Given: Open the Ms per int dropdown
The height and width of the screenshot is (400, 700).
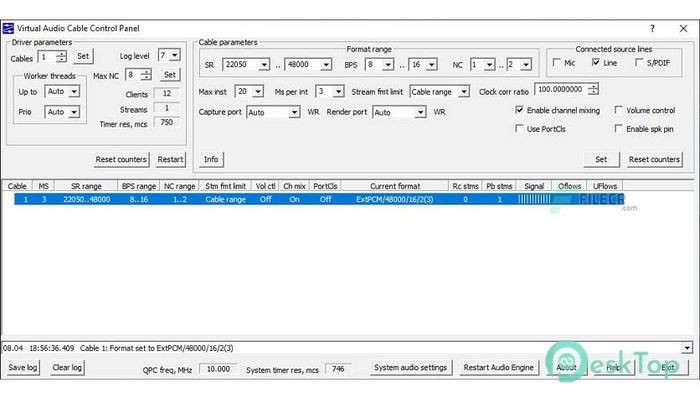Looking at the screenshot, I should (338, 92).
